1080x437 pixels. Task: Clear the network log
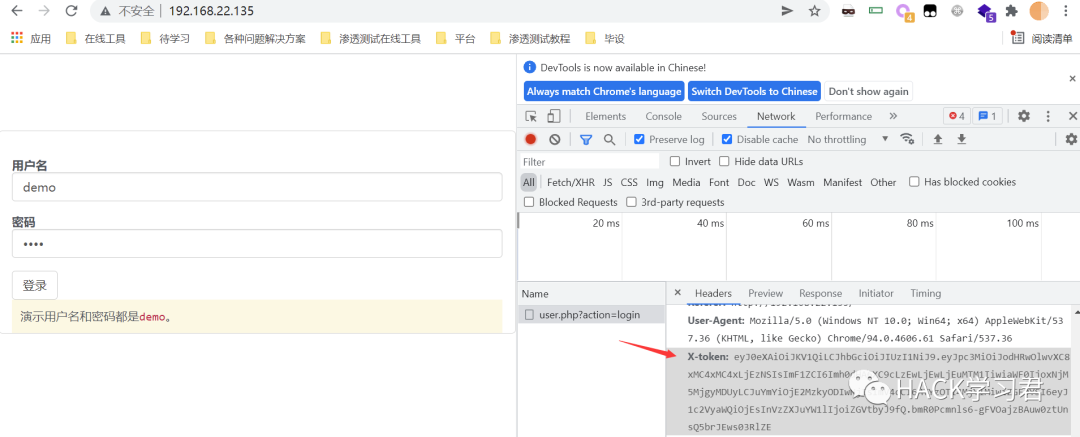click(x=554, y=140)
